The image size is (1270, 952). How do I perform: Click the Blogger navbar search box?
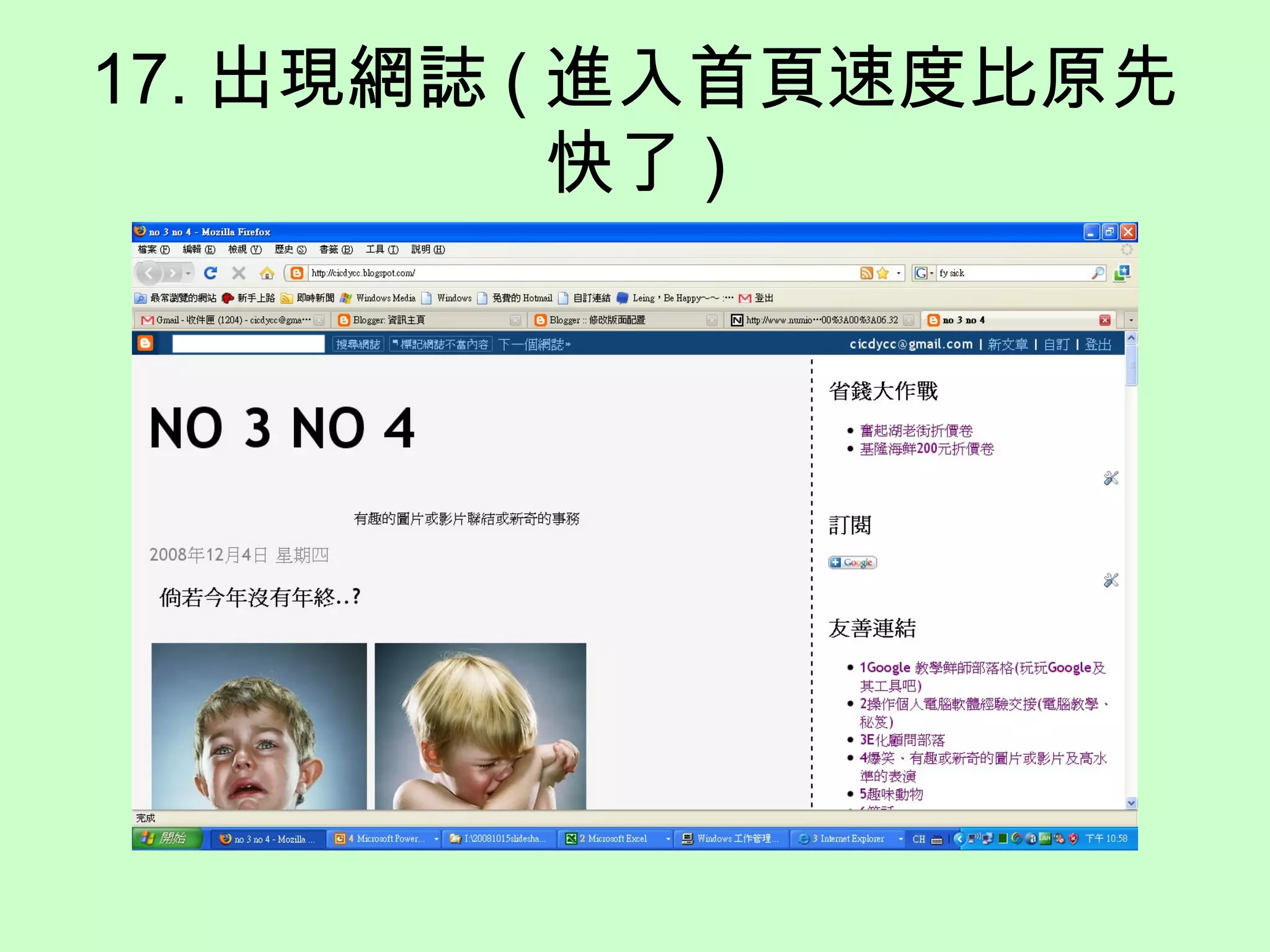(248, 343)
